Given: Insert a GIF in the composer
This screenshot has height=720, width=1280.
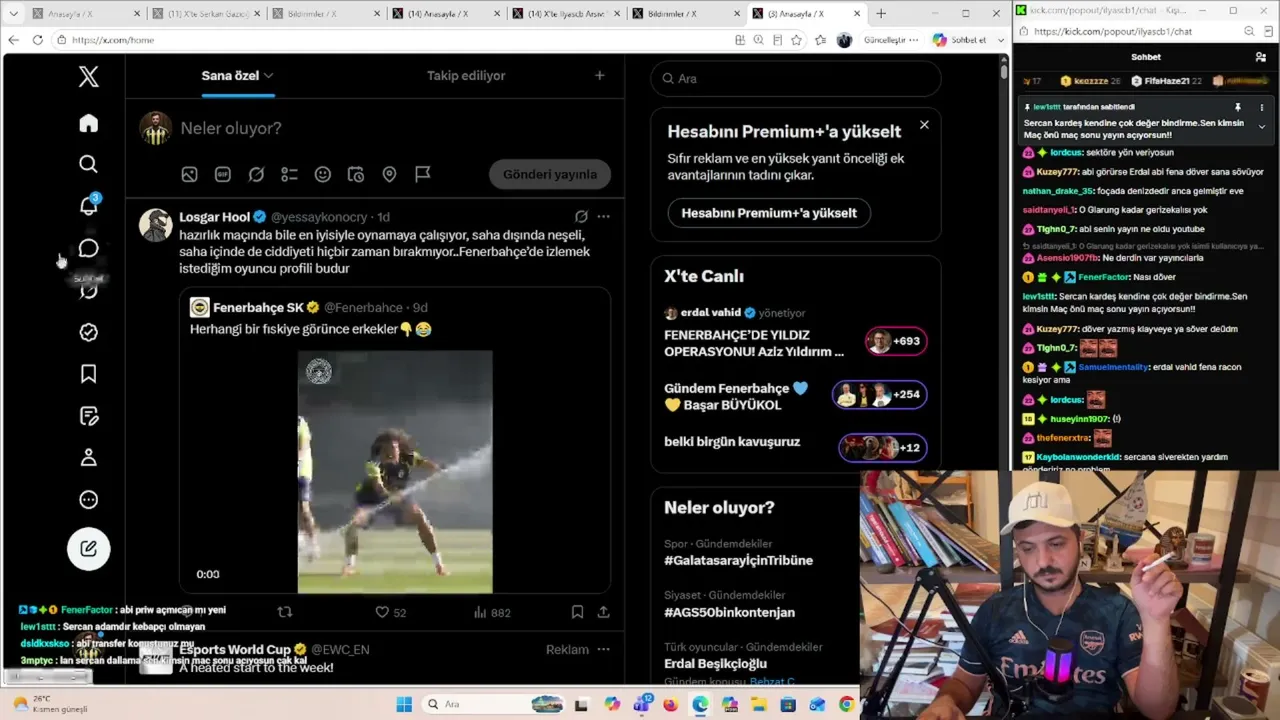Looking at the screenshot, I should (223, 174).
